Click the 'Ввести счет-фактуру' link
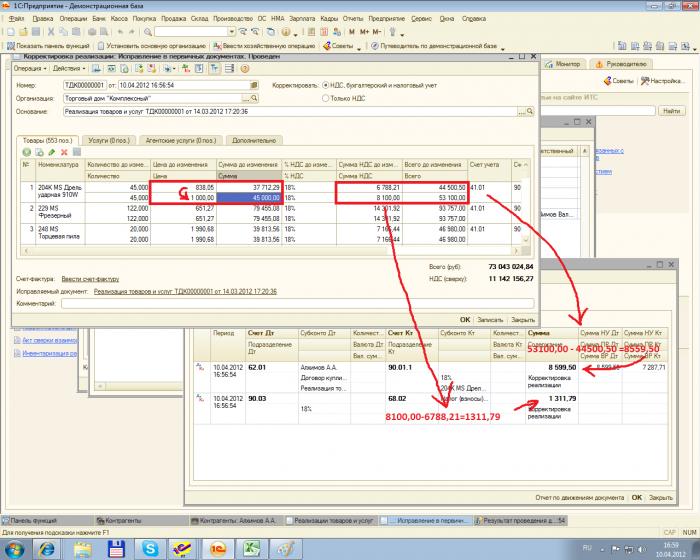This screenshot has height=560, width=700. tap(90, 279)
